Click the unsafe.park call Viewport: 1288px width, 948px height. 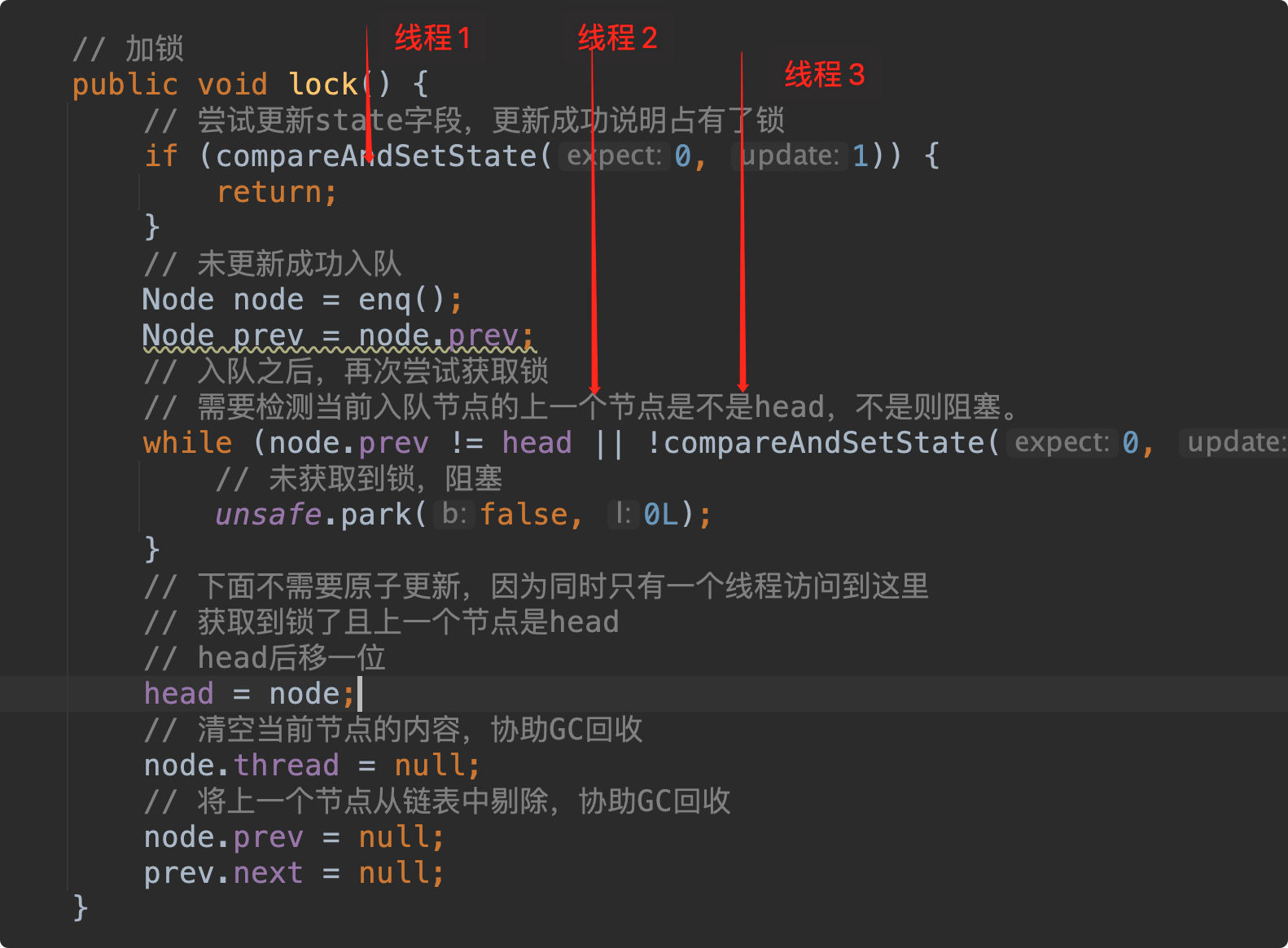pos(321,515)
